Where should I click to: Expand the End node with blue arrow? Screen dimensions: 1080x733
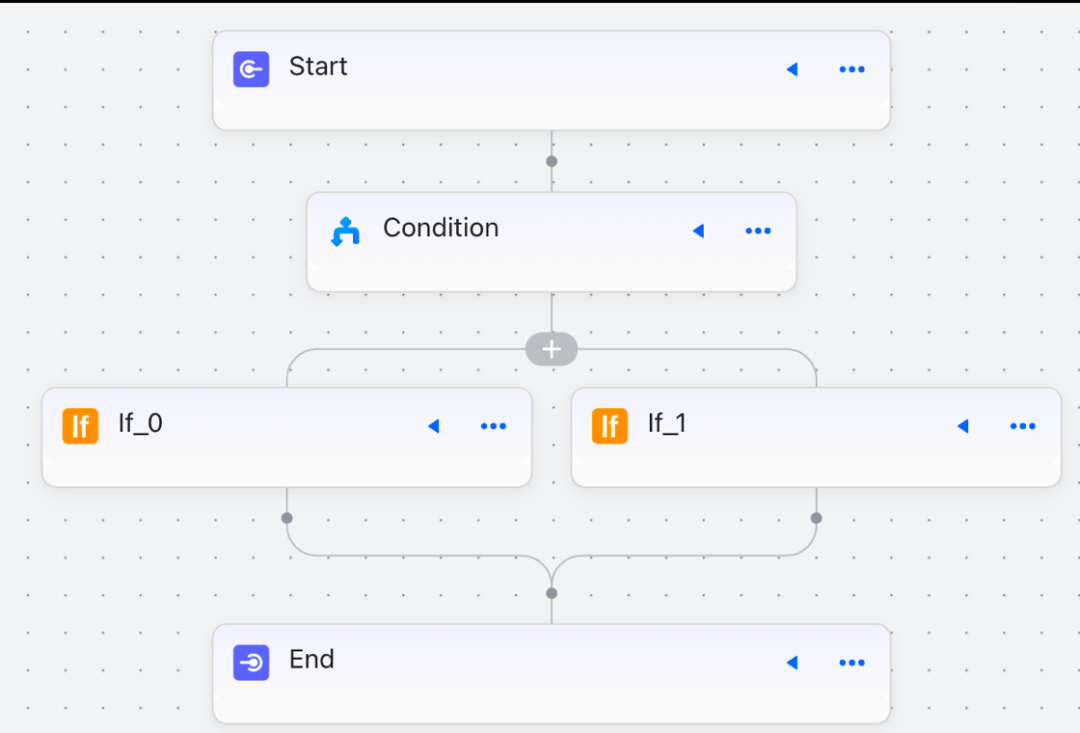pos(792,663)
